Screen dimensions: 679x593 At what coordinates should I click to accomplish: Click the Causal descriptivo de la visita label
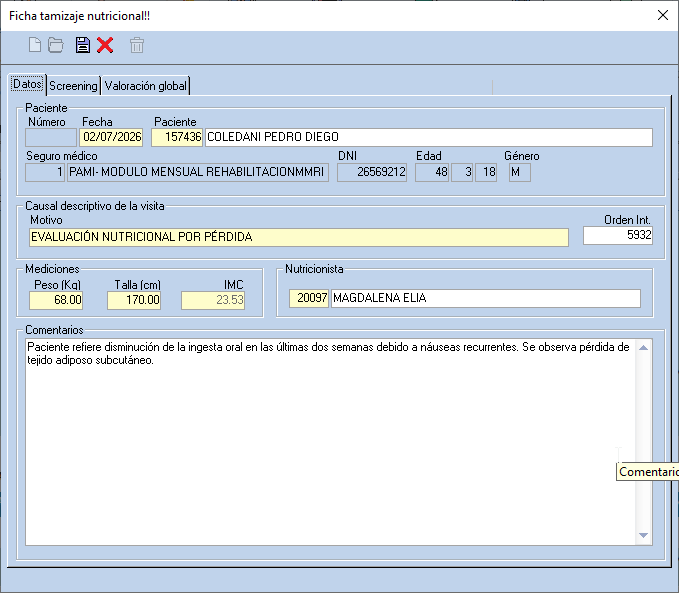(95, 206)
